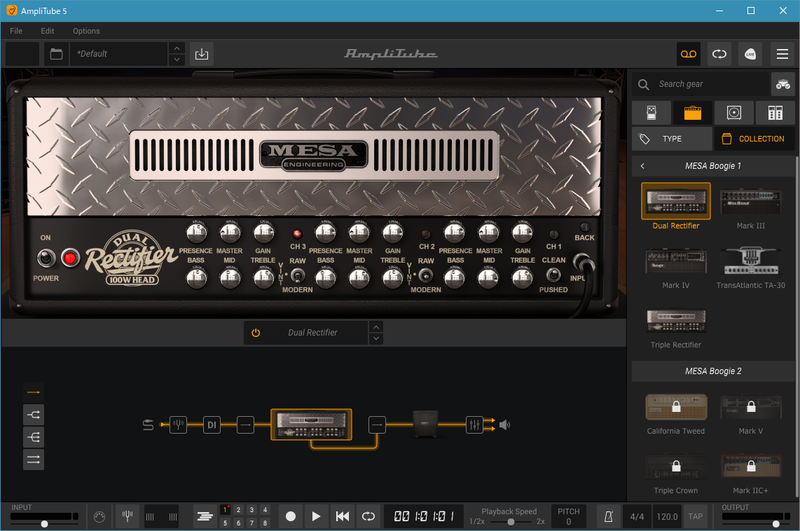The width and height of the screenshot is (800, 531).
Task: Click the TAP tempo button
Action: tap(695, 517)
